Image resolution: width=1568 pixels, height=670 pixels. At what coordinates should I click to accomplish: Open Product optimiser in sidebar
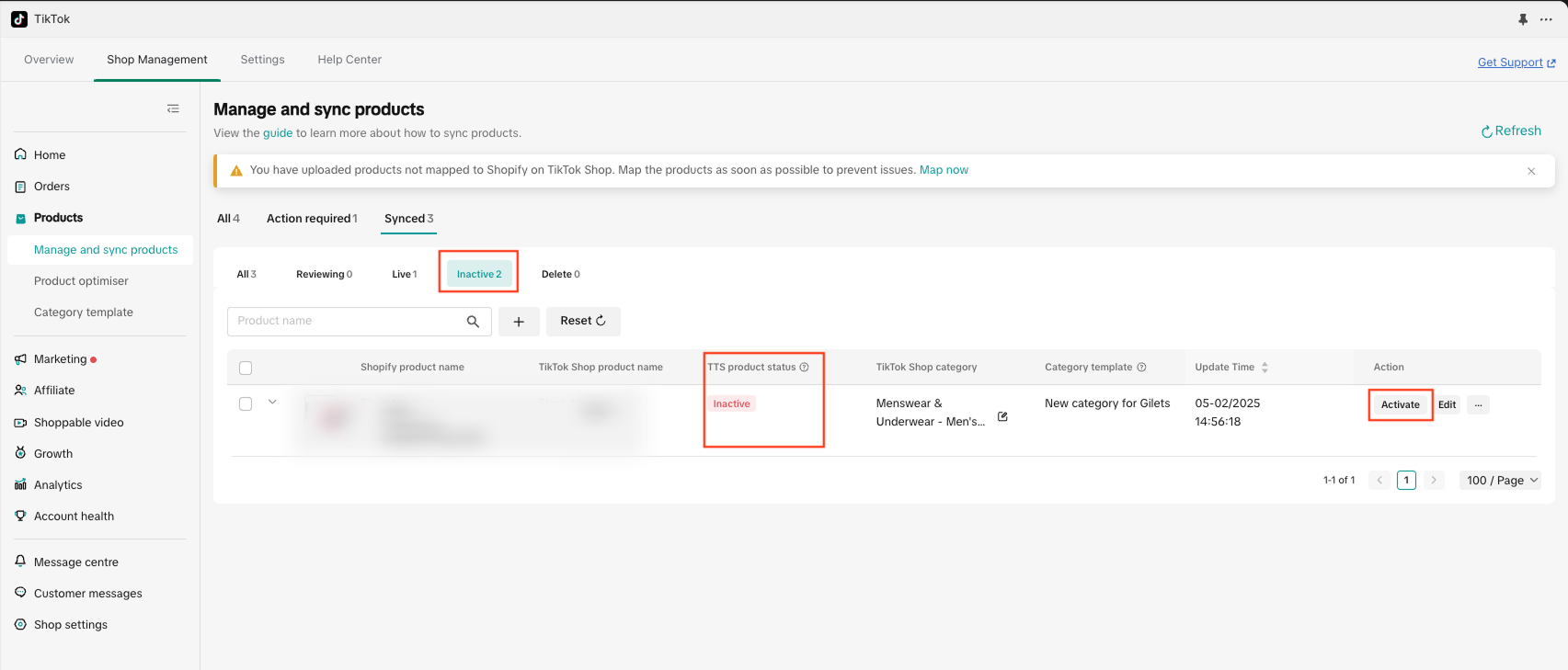click(x=81, y=281)
